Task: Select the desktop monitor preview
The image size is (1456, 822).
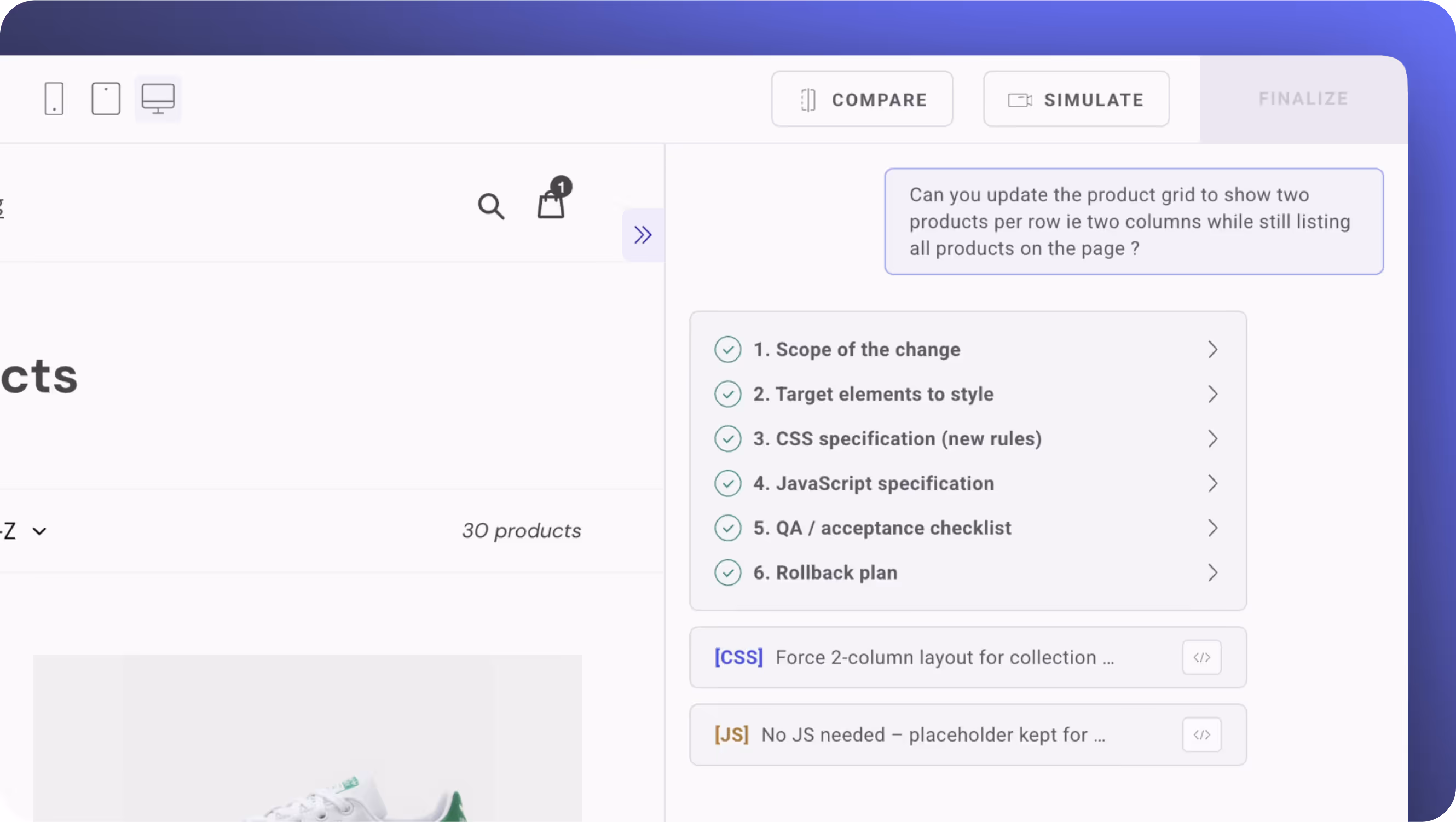Action: click(x=158, y=99)
